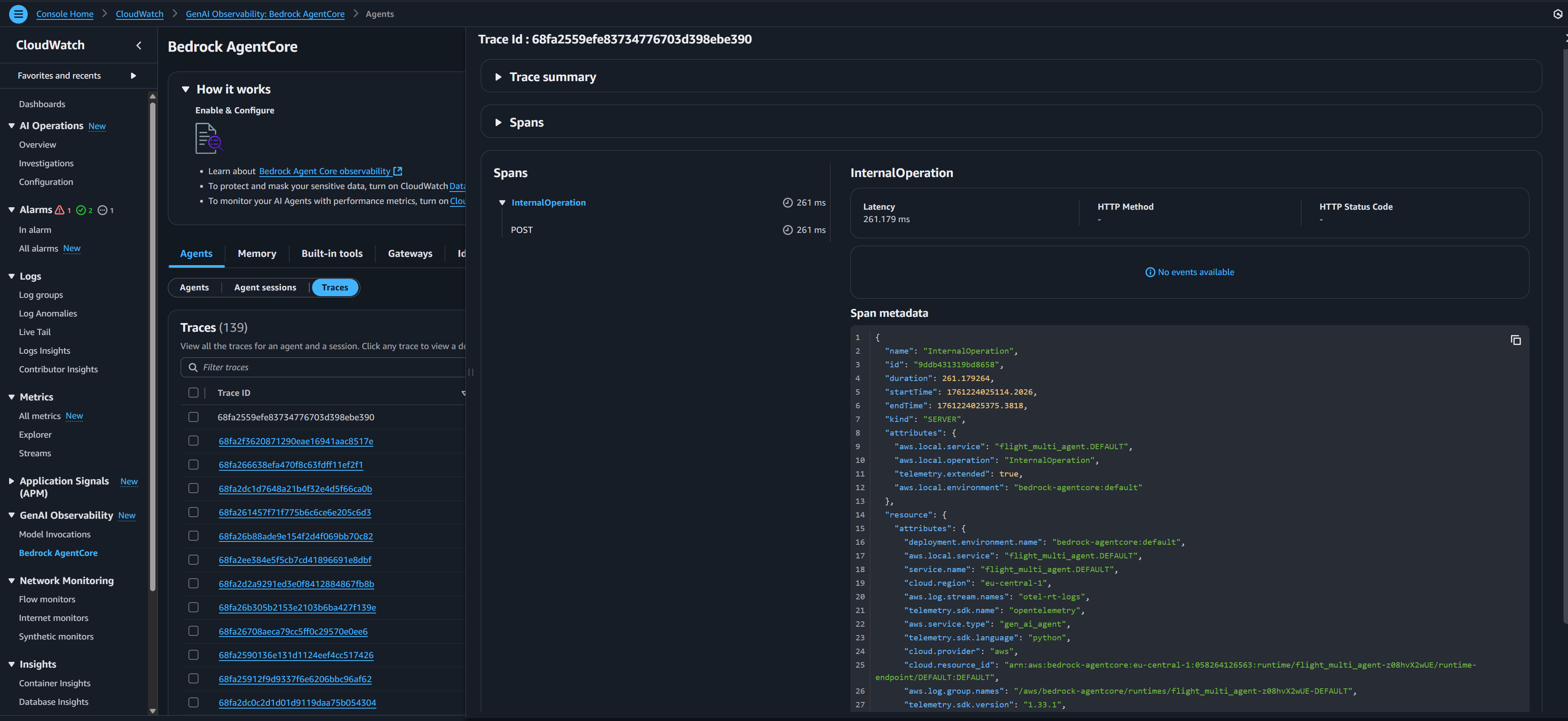
Task: Collapse the Insights sidebar group
Action: tap(12, 664)
